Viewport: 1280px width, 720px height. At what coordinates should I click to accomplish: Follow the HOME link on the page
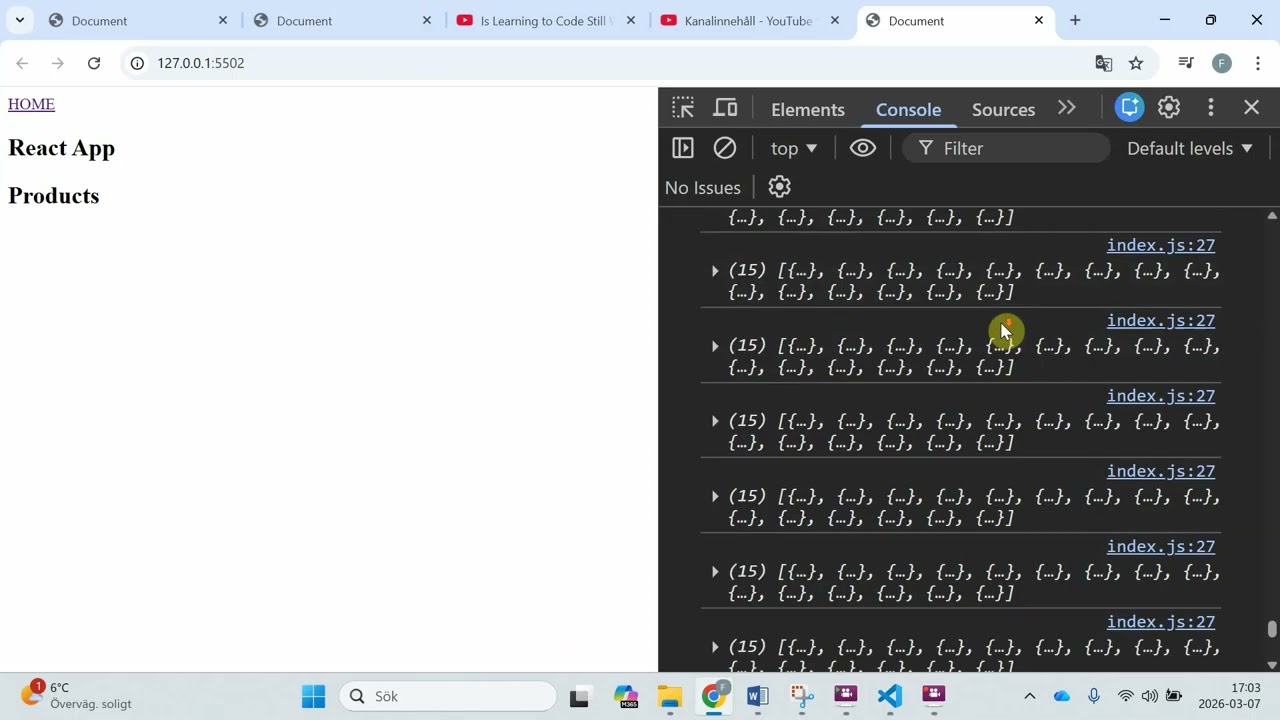pyautogui.click(x=31, y=104)
